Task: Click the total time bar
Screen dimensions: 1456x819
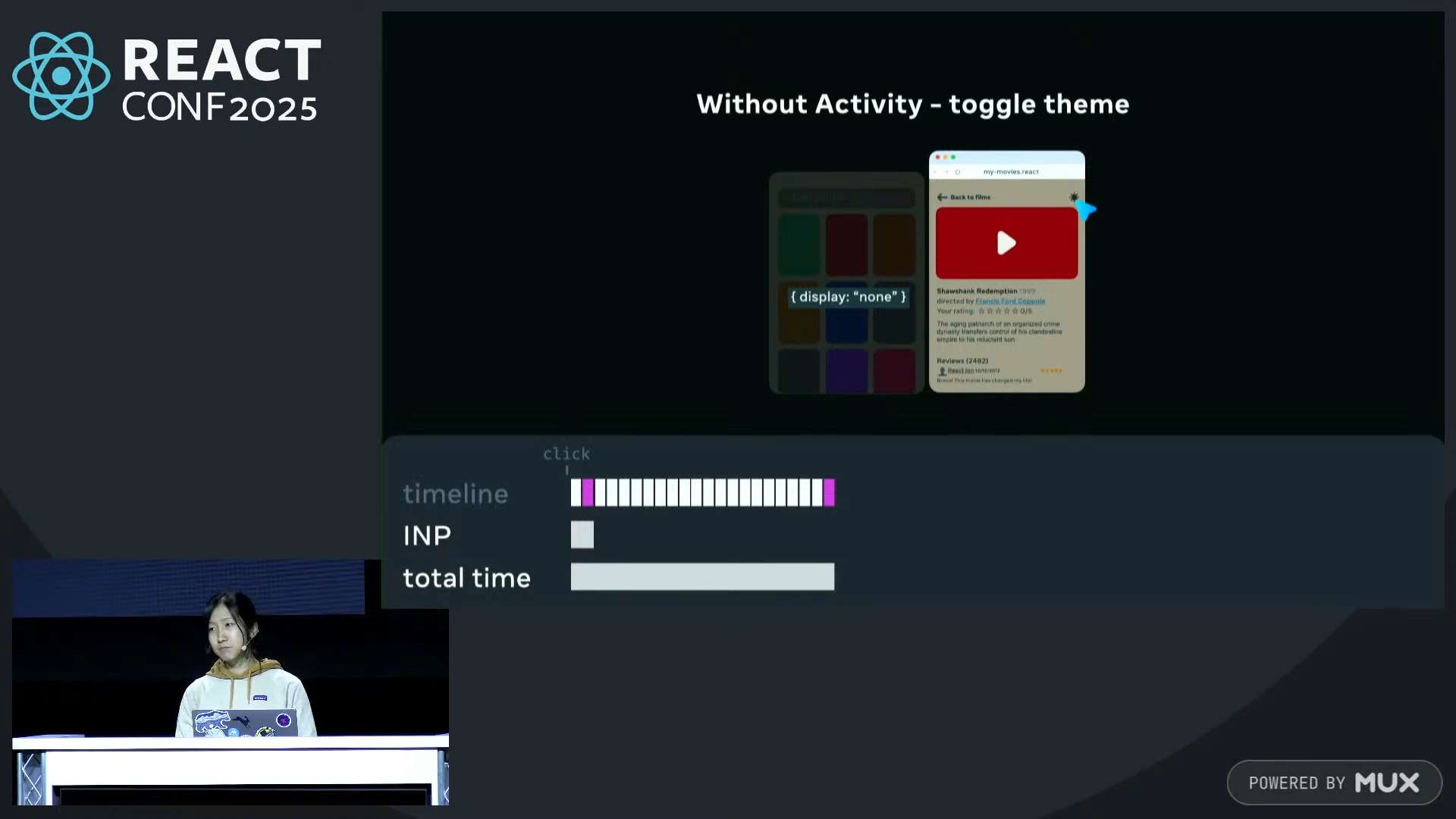Action: (x=702, y=576)
